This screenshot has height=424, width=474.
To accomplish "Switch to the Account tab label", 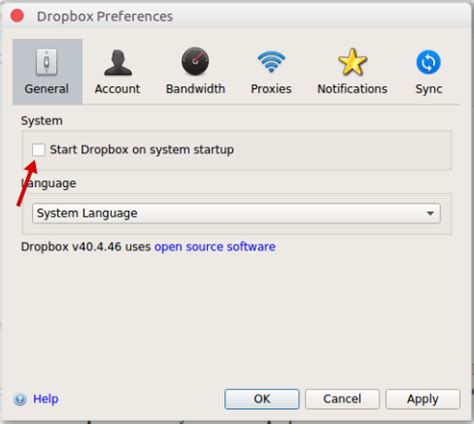I will pyautogui.click(x=117, y=89).
